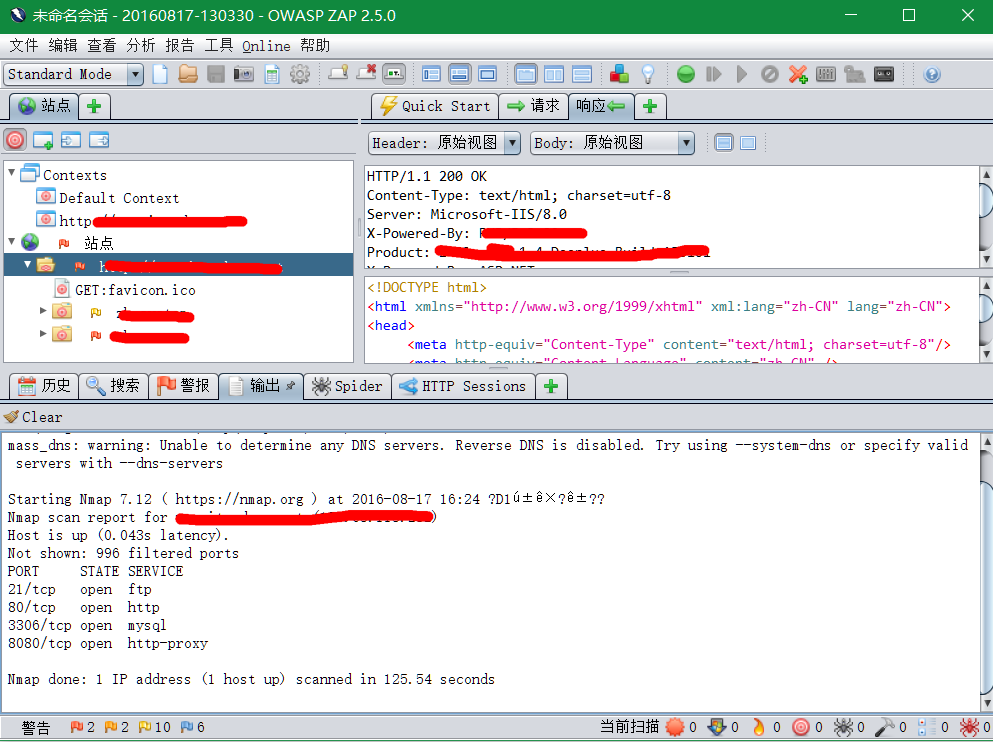Click the hammer forced browse status icon
993x742 pixels.
pos(885,727)
